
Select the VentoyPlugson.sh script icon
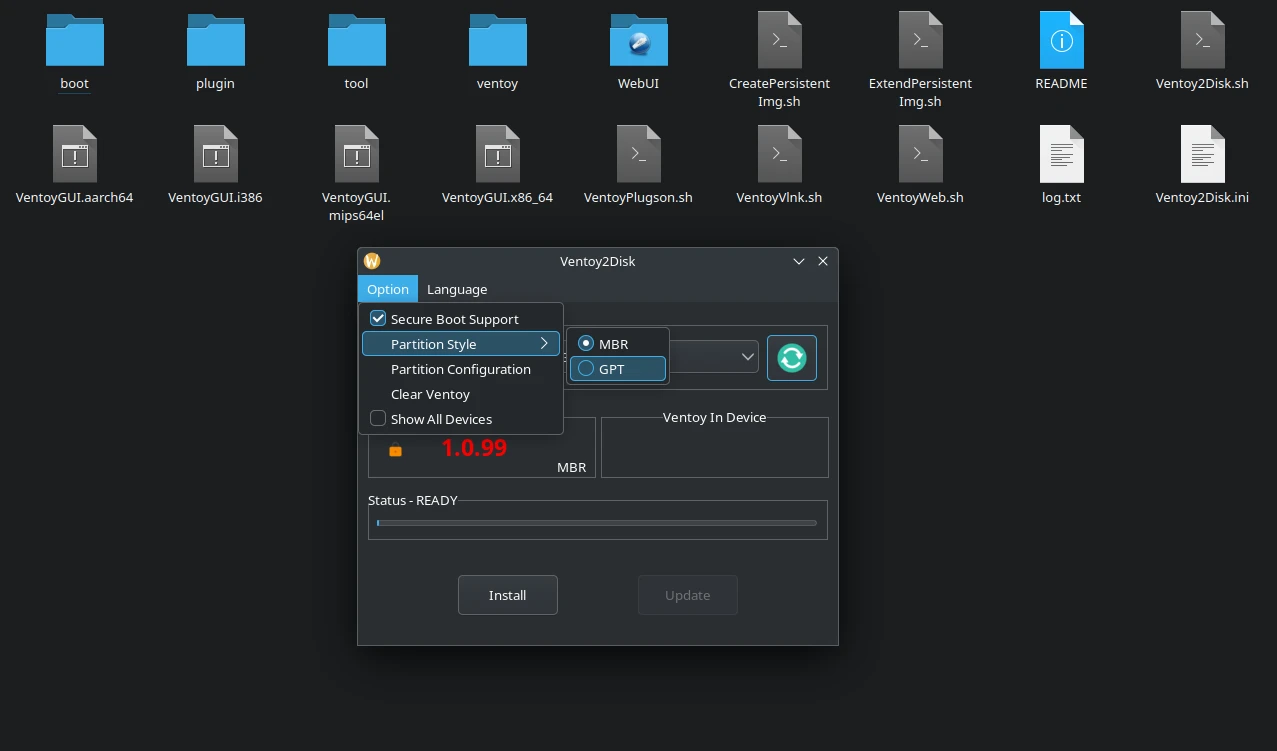point(639,154)
